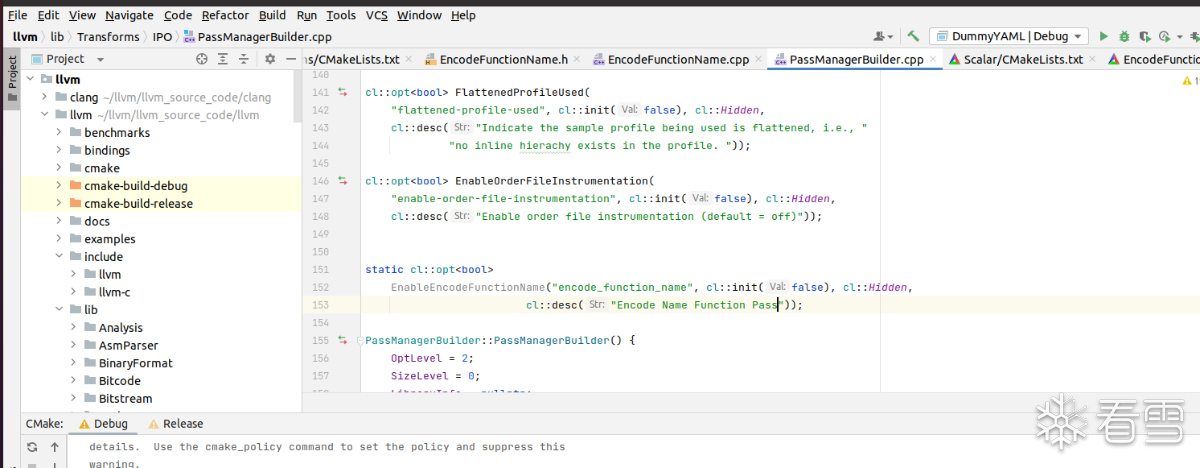Expand all in Project panel
This screenshot has width=1200, height=468.
tap(223, 59)
